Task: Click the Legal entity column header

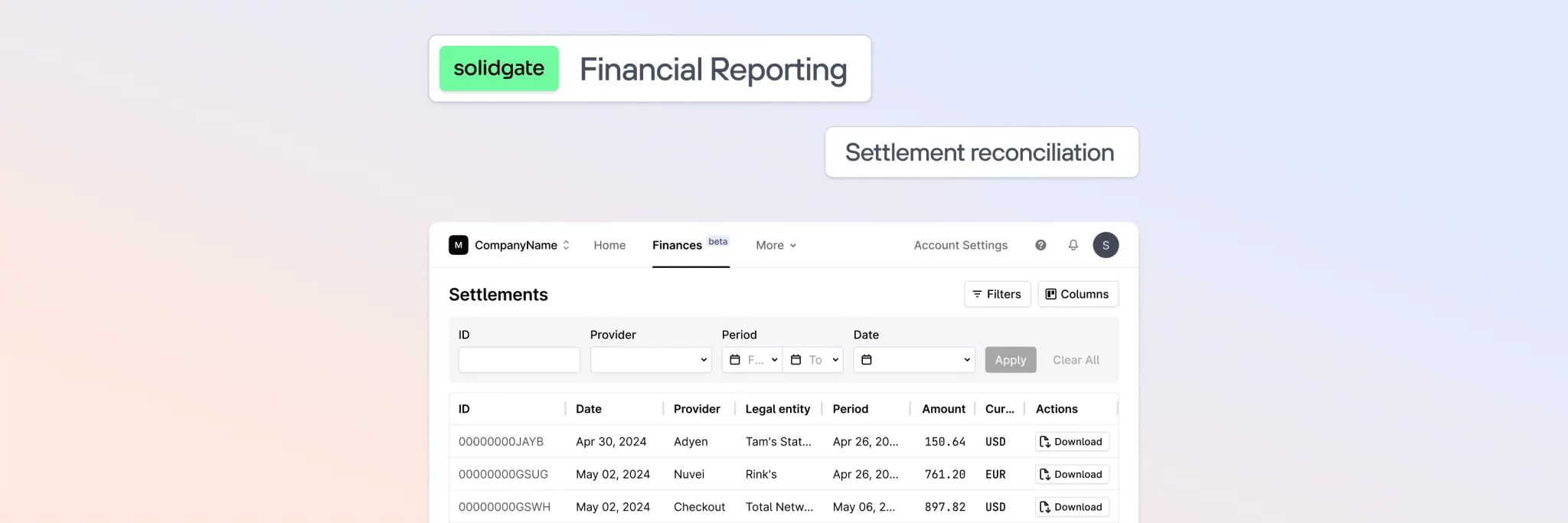Action: pyautogui.click(x=778, y=409)
